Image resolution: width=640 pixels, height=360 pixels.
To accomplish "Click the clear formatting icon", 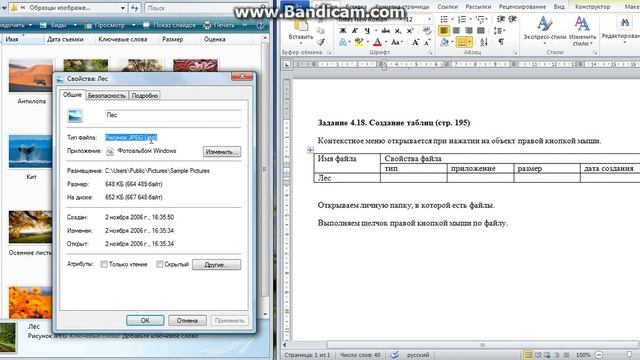I will (427, 31).
